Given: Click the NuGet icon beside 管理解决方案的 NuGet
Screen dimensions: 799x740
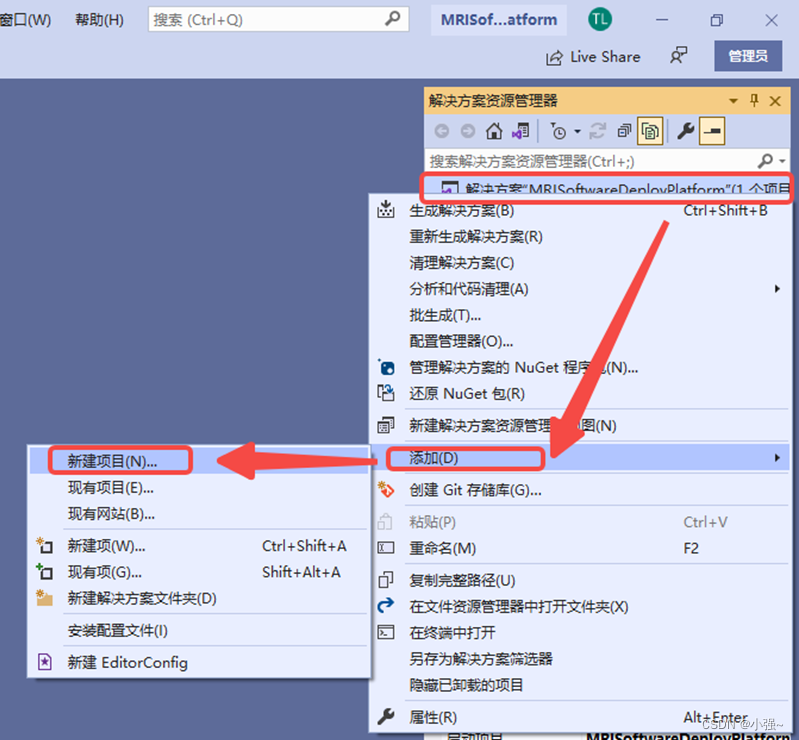Looking at the screenshot, I should point(386,367).
